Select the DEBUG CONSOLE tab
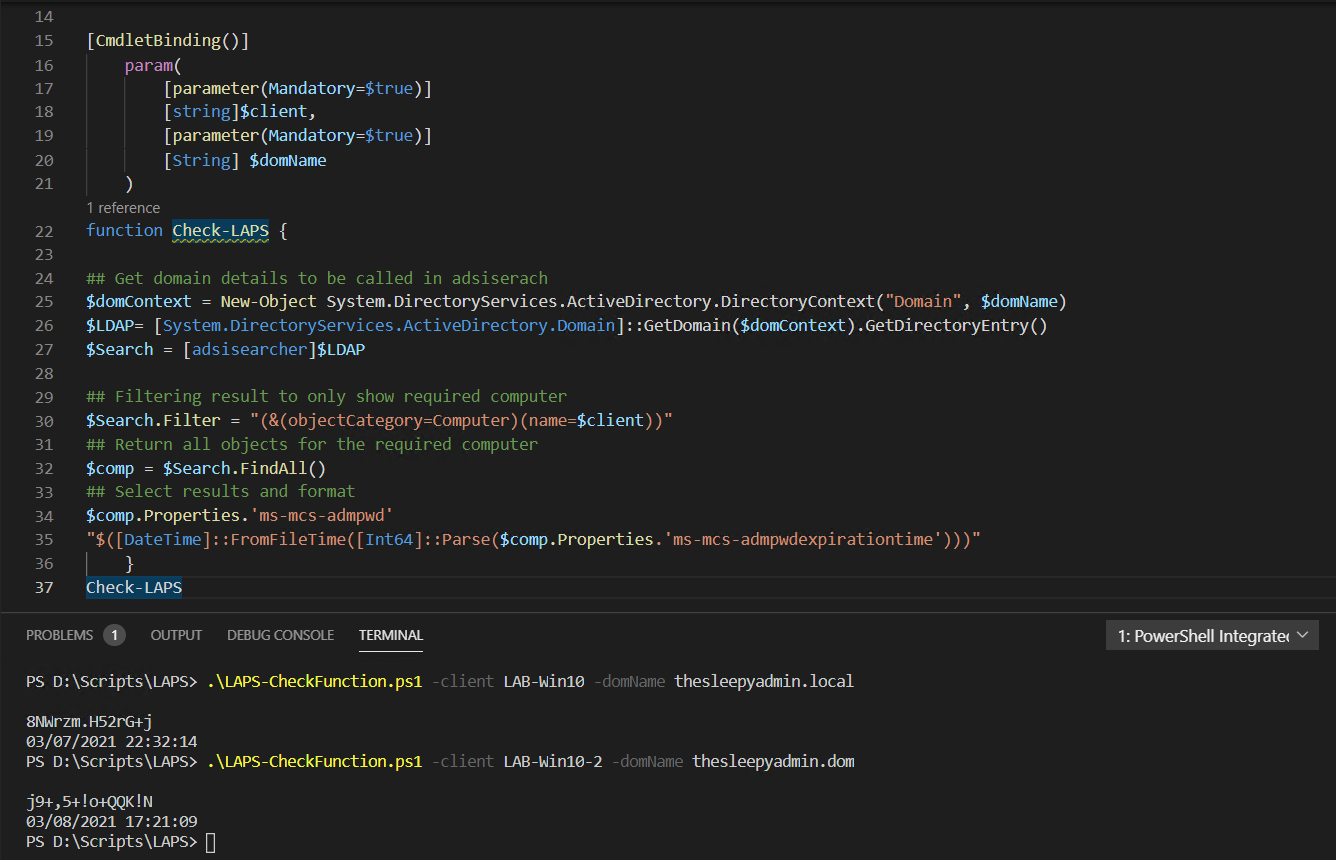The image size is (1336, 860). click(x=283, y=634)
